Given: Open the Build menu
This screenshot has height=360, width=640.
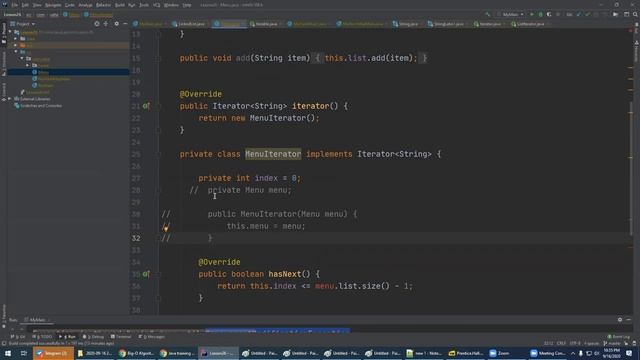Looking at the screenshot, I should click(x=120, y=5).
